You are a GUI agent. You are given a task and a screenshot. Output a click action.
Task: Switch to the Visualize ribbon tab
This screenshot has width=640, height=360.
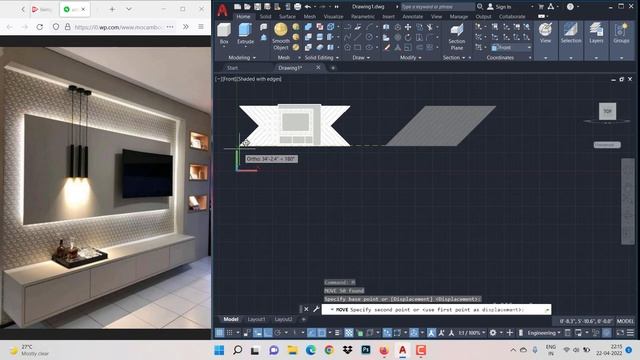click(x=333, y=17)
